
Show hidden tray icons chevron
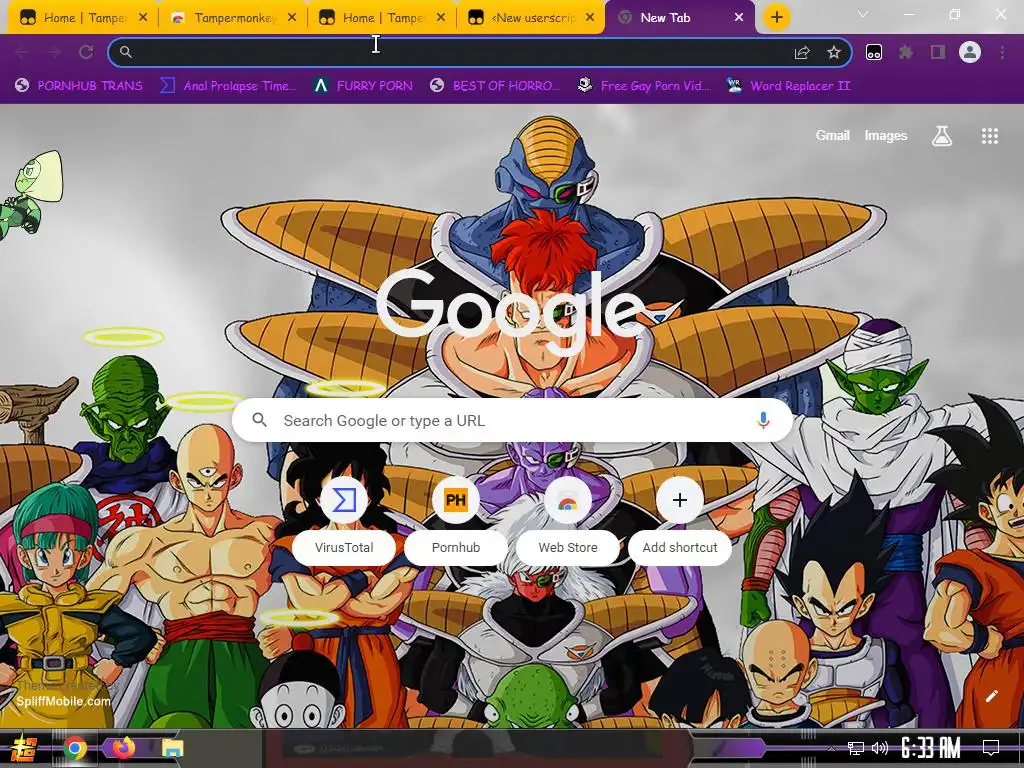click(x=831, y=748)
